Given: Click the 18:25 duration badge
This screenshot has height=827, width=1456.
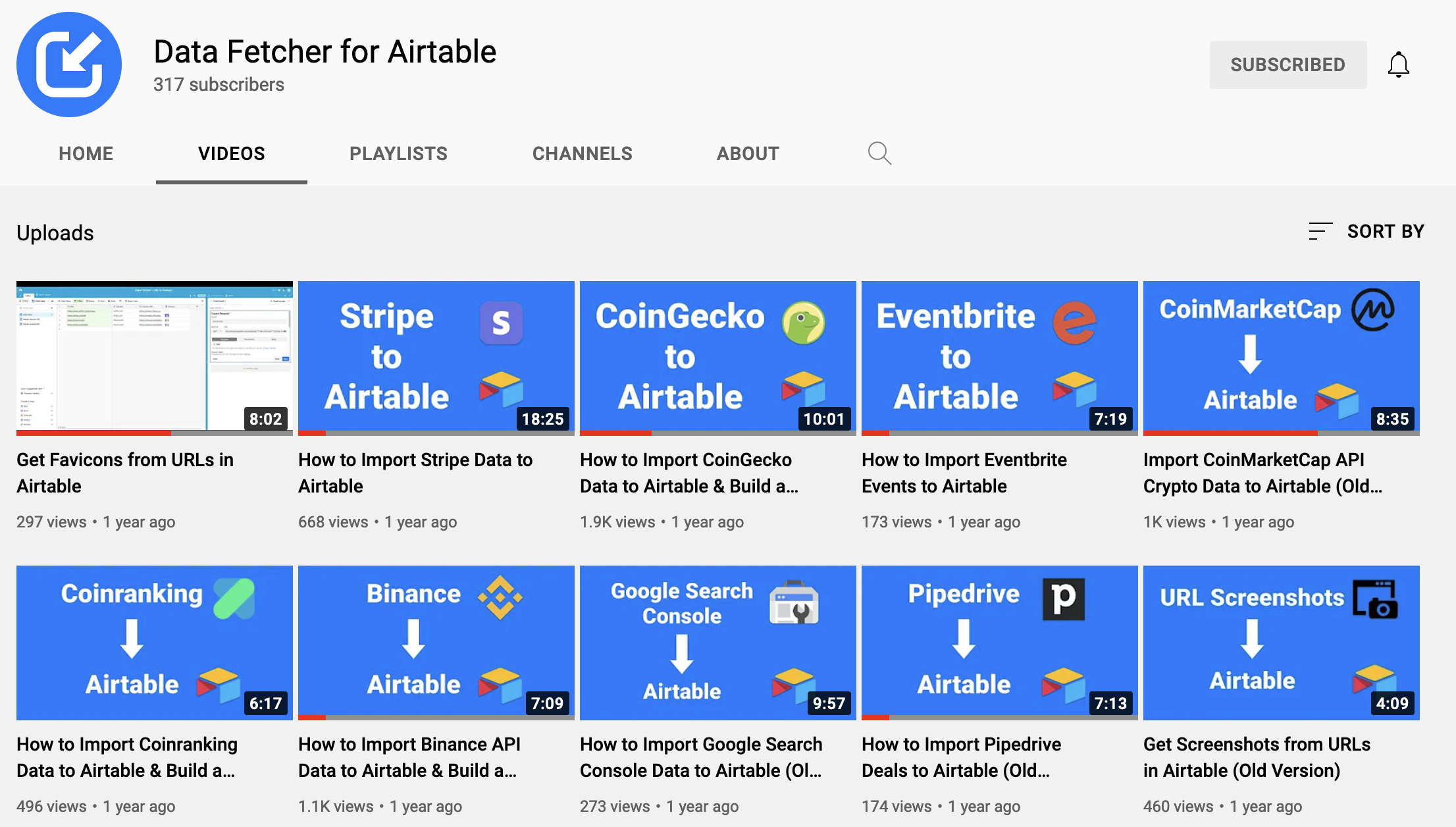Looking at the screenshot, I should tap(542, 419).
